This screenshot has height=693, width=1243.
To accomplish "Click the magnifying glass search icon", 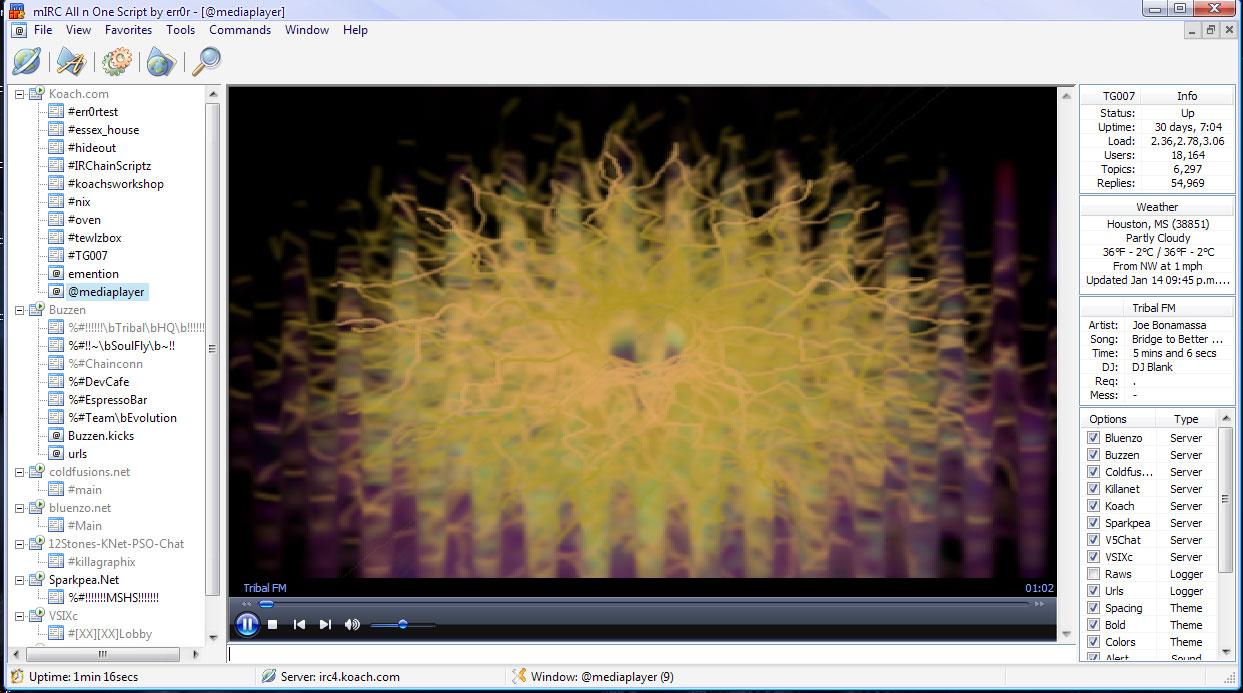I will 206,62.
